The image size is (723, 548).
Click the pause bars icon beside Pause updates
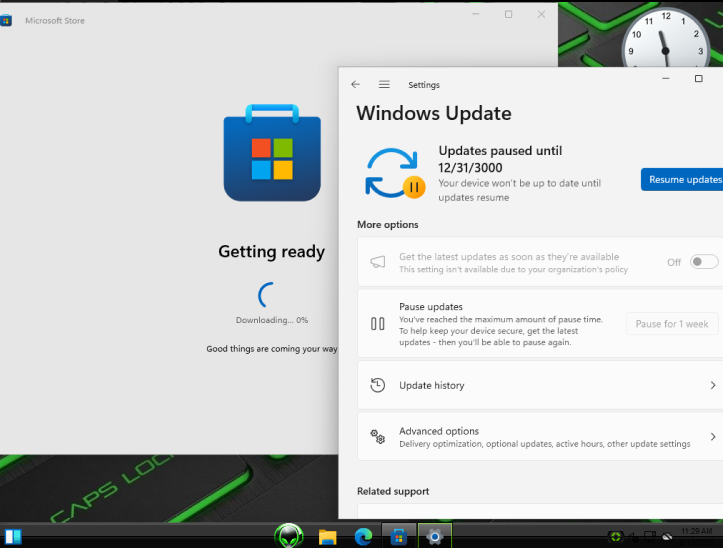click(378, 323)
